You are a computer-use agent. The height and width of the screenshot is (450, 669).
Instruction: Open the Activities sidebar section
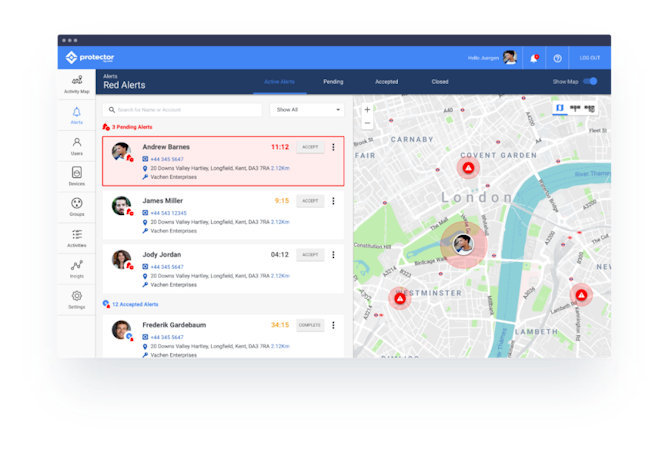point(77,238)
